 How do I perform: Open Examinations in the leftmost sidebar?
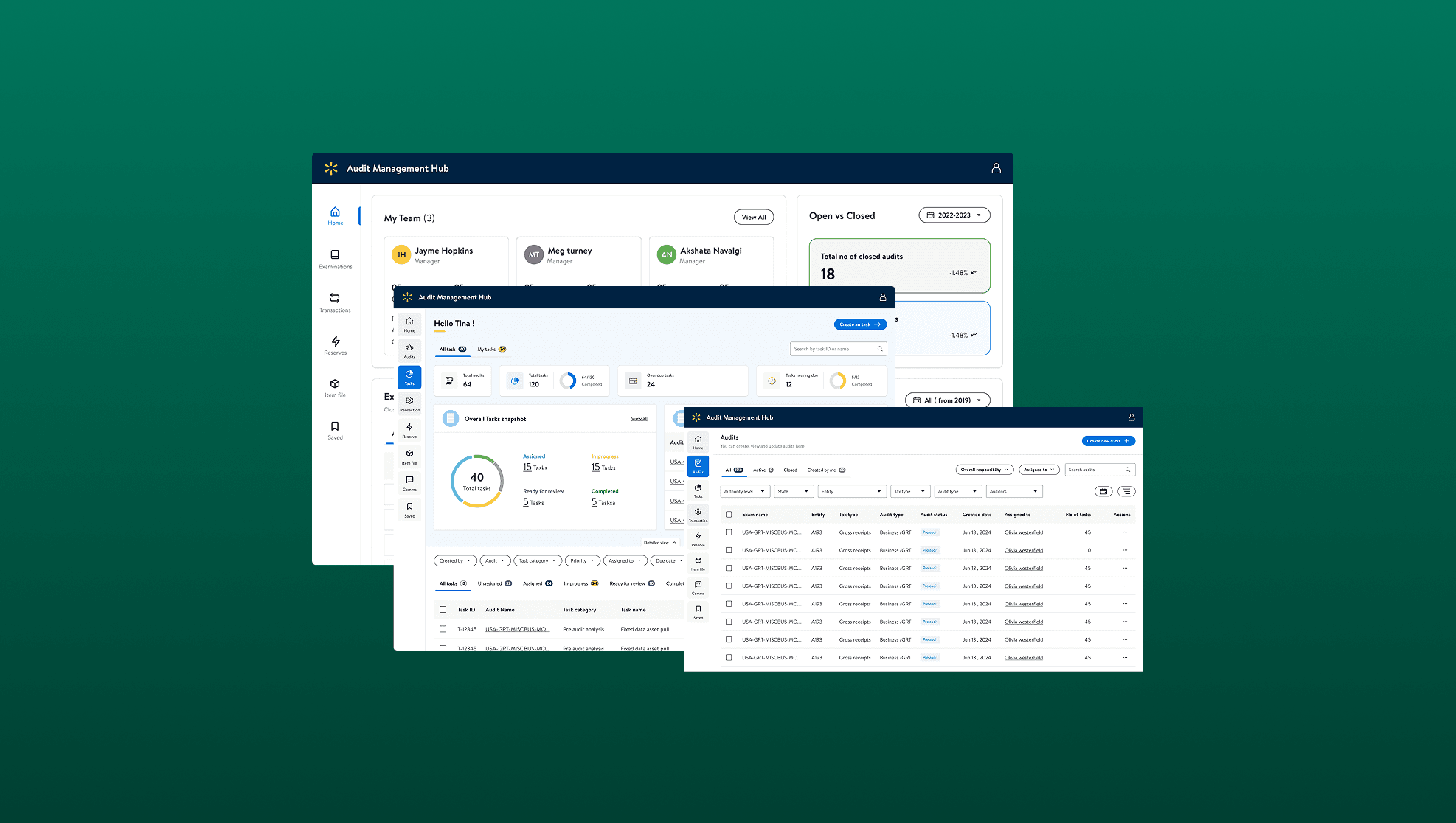pos(335,258)
